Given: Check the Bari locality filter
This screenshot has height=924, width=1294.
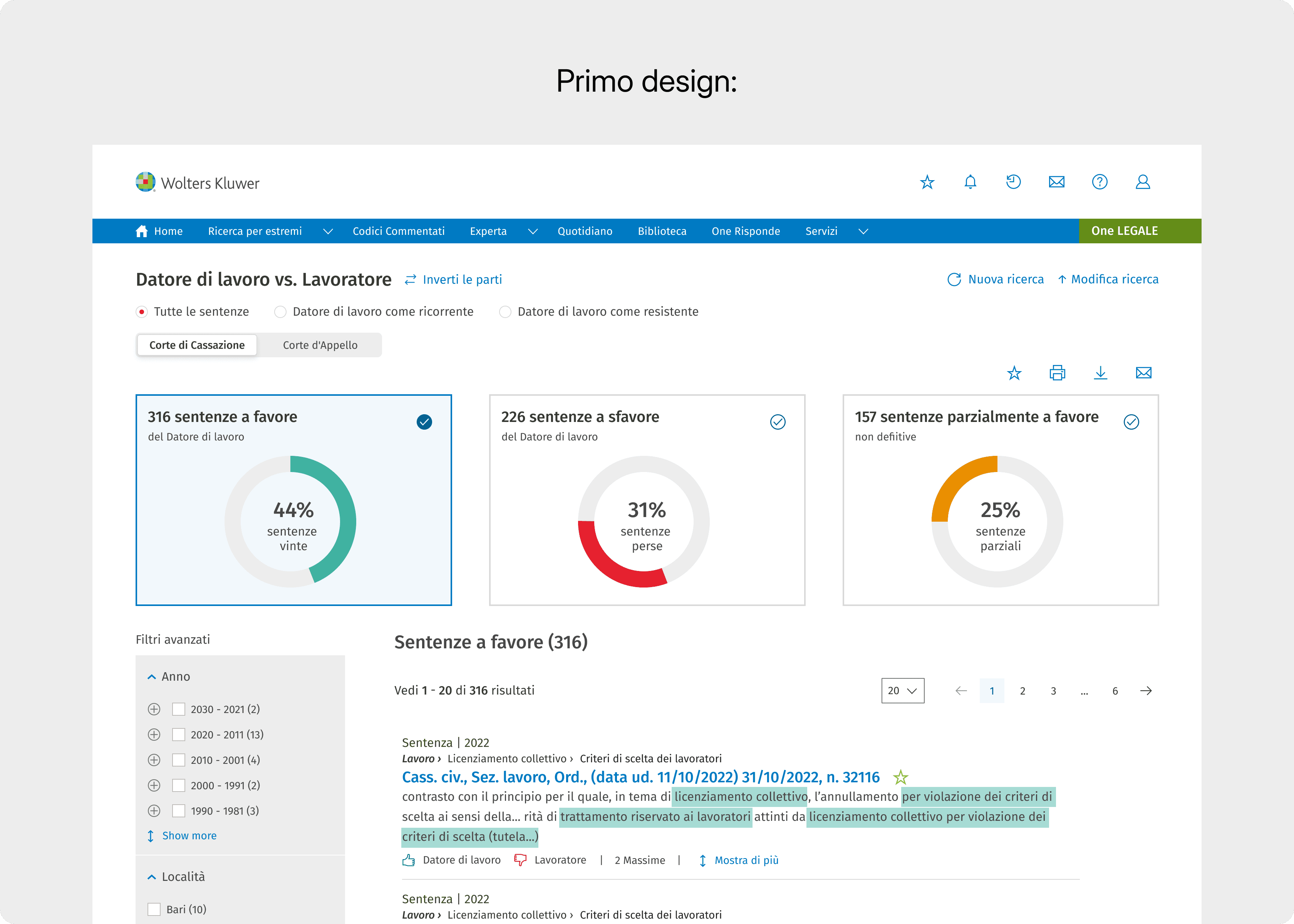Looking at the screenshot, I should 154,909.
